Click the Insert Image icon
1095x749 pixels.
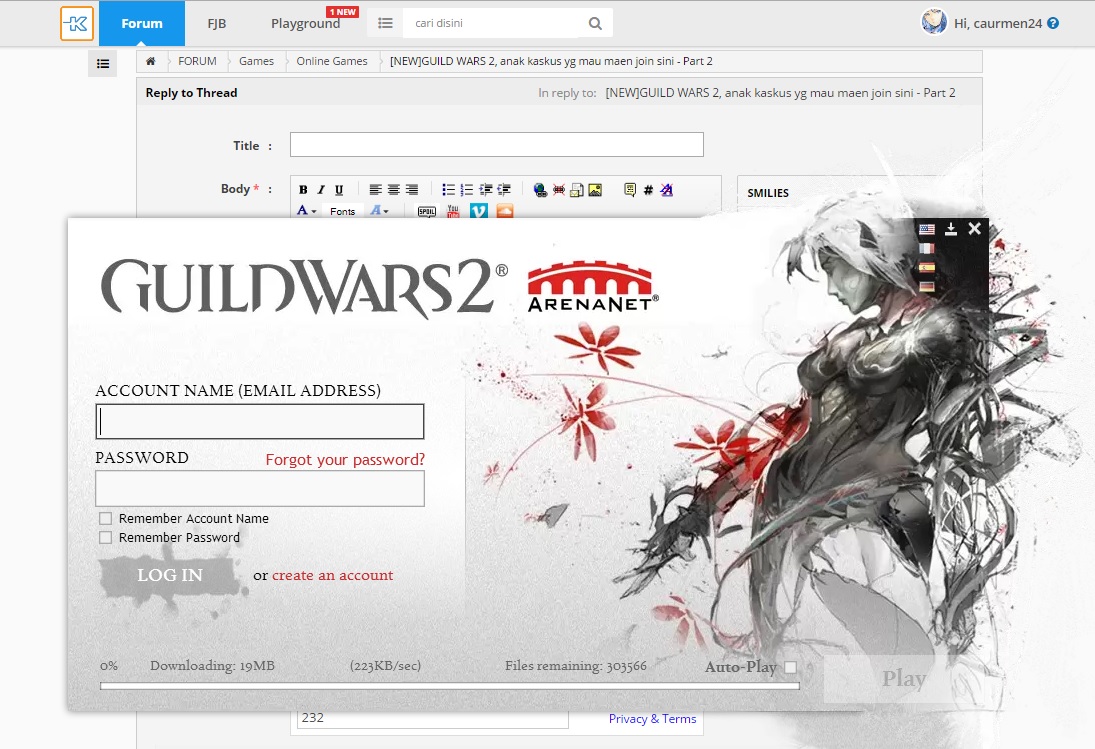595,190
